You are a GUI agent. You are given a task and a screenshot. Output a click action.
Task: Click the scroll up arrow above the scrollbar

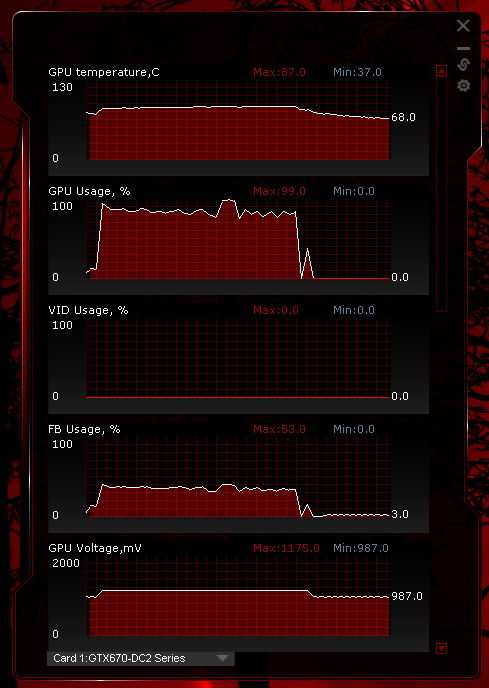(x=442, y=70)
